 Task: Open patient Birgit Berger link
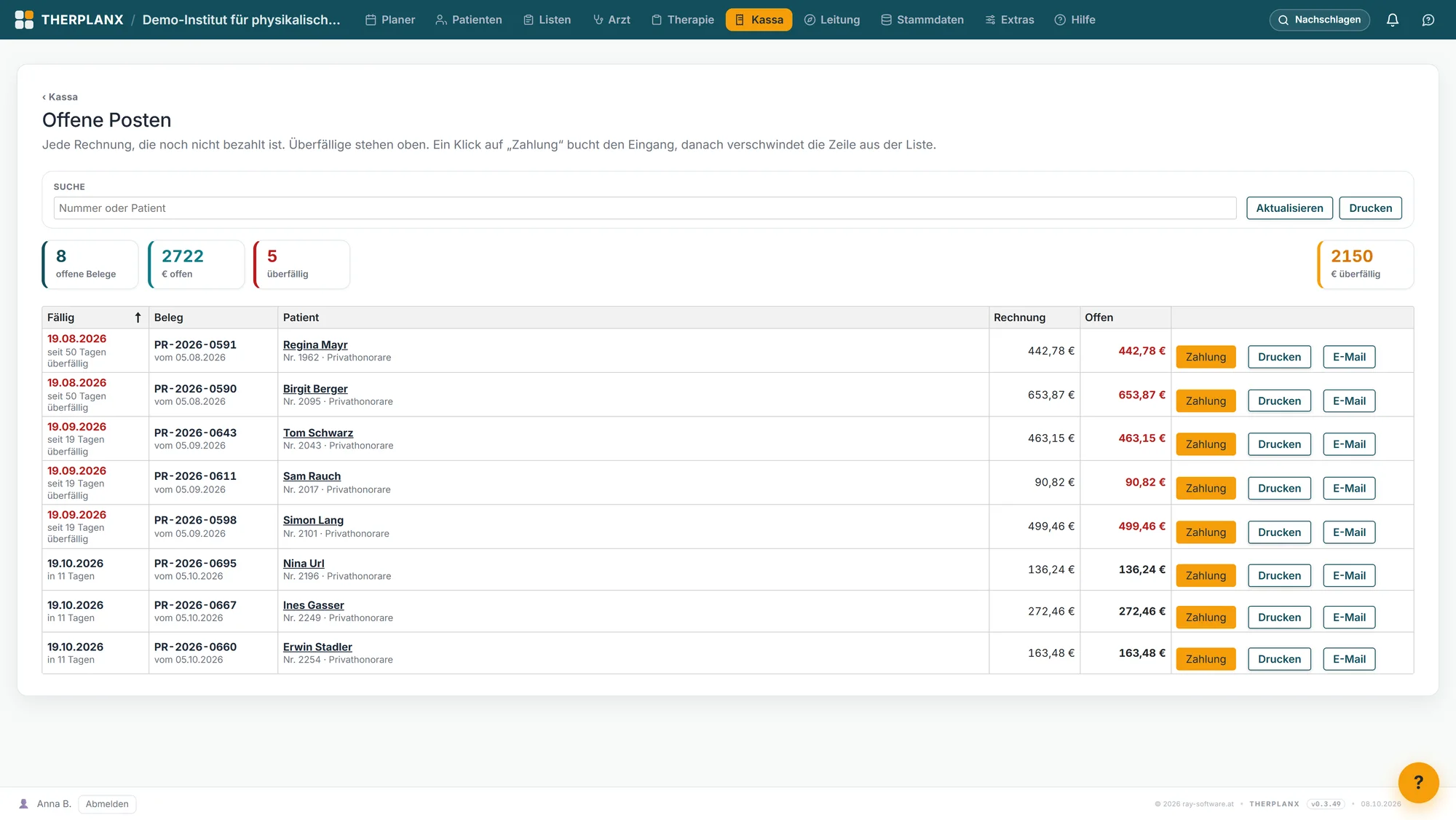pyautogui.click(x=315, y=389)
